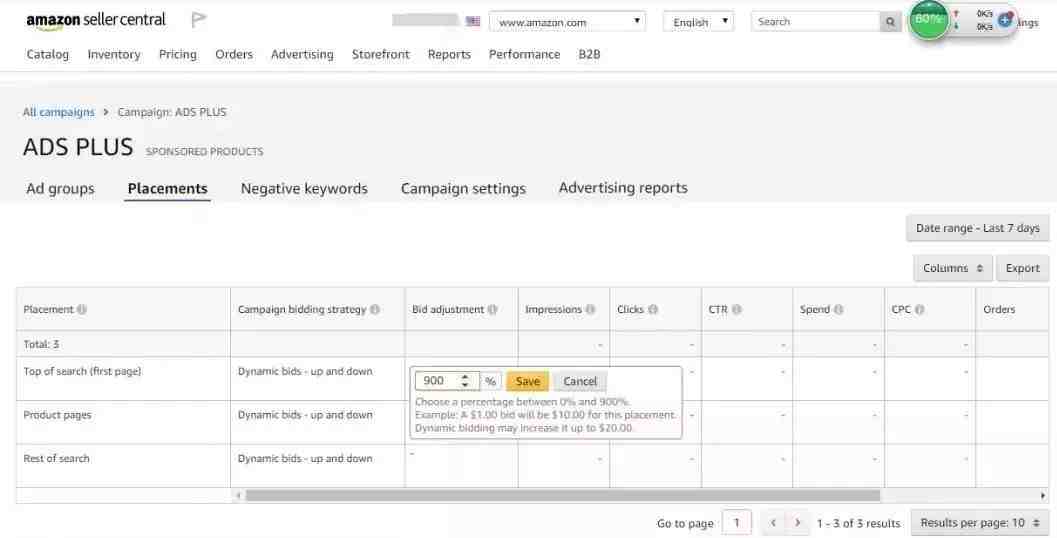Open the Date range - Last 7 days selector
1057x538 pixels.
977,228
